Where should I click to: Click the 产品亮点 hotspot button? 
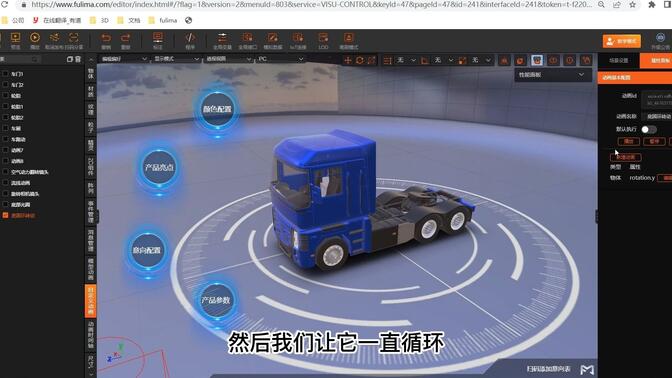159,168
